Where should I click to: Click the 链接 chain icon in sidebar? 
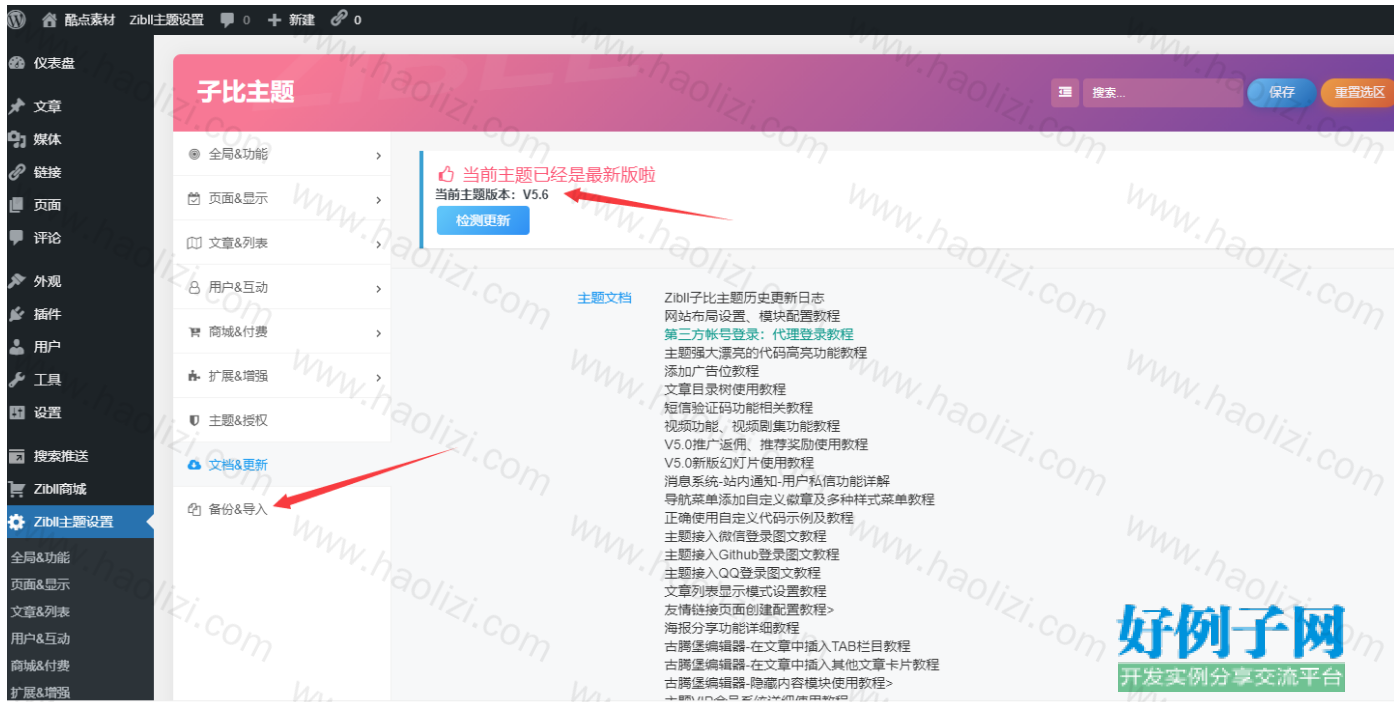click(17, 172)
